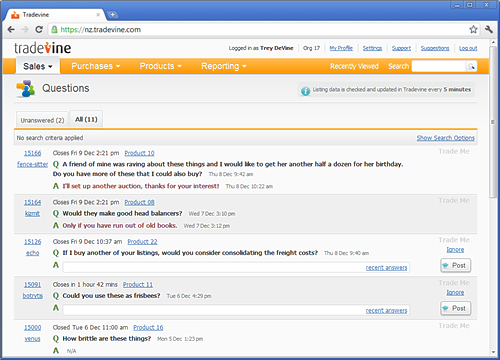Close the Tradevine browser tab

click(98, 15)
